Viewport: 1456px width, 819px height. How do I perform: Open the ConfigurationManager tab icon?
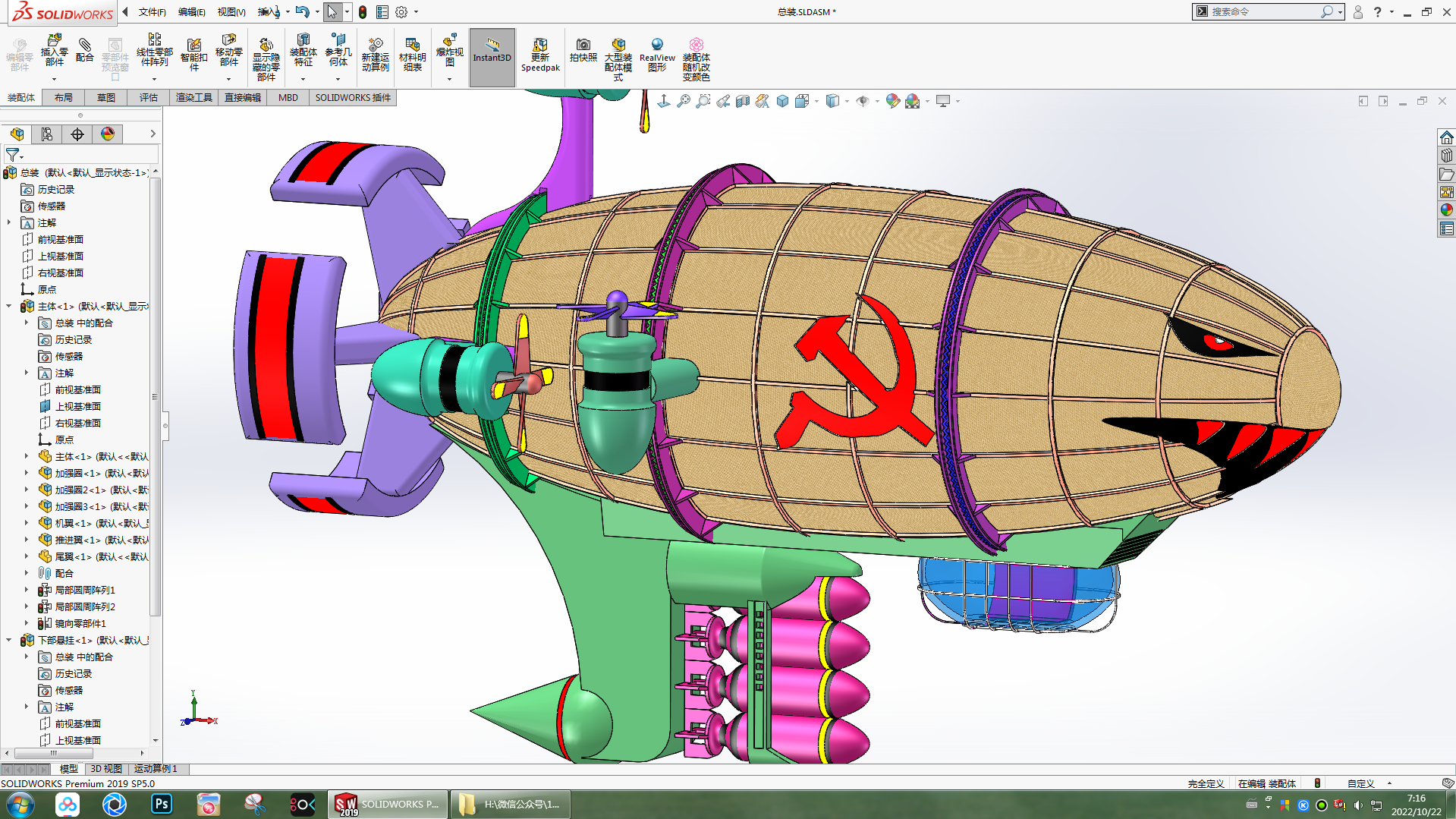pyautogui.click(x=47, y=134)
